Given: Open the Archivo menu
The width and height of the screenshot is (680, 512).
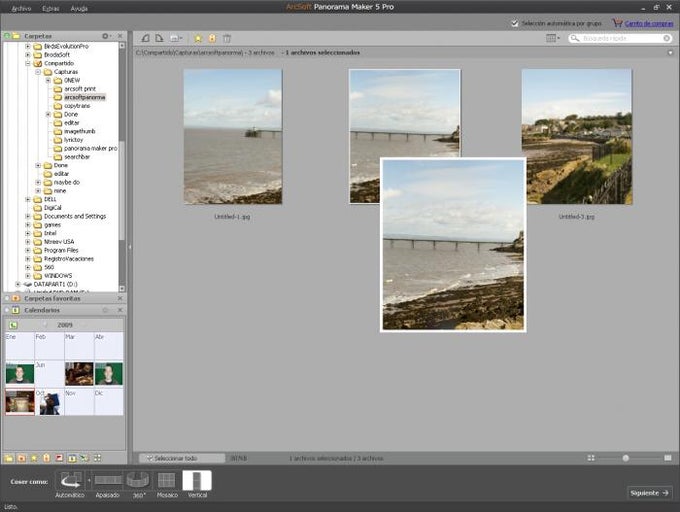Looking at the screenshot, I should tap(21, 8).
